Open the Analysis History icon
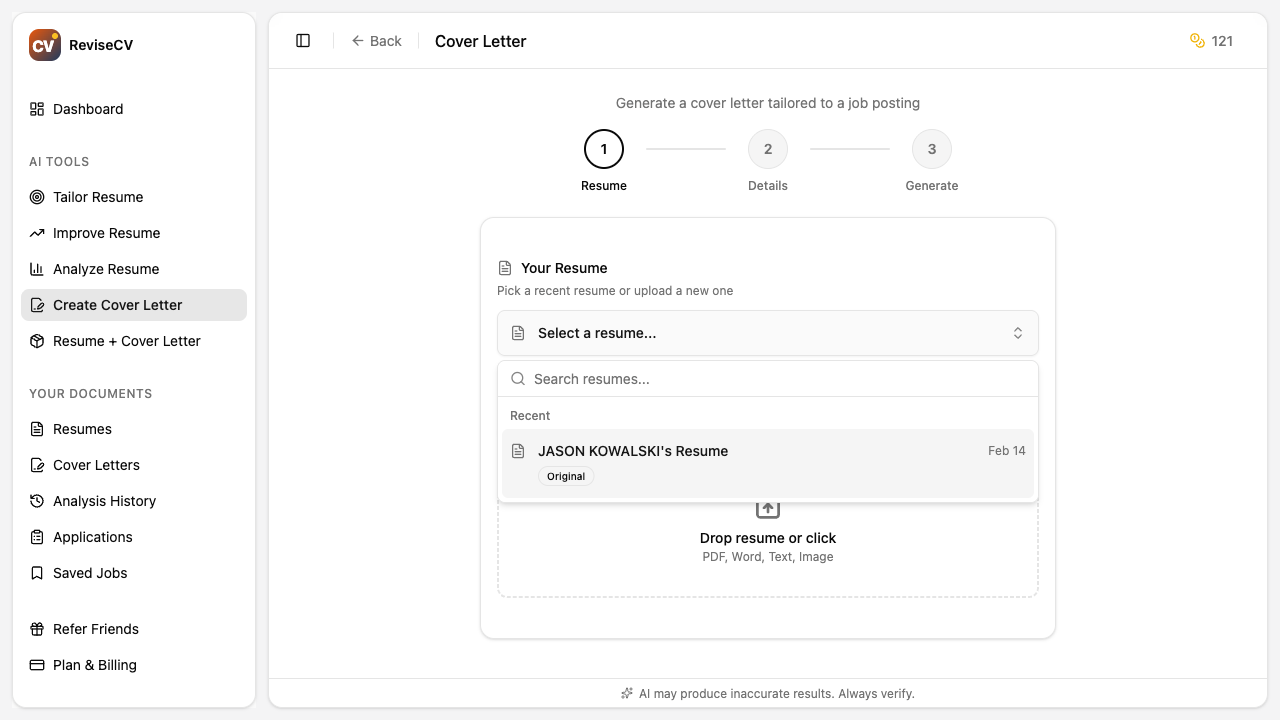This screenshot has width=1280, height=720. pyautogui.click(x=36, y=501)
